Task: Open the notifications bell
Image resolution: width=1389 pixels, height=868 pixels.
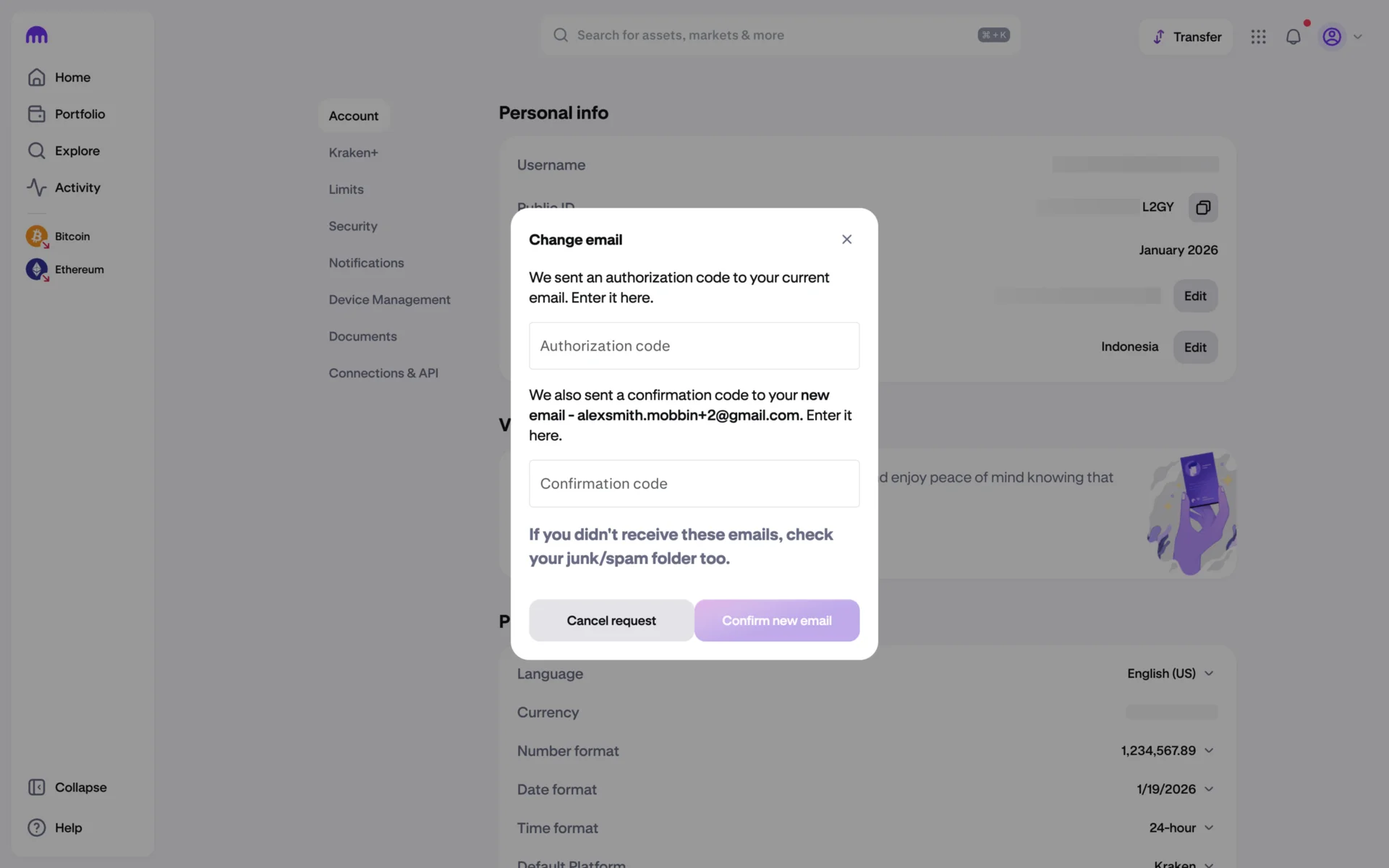Action: (1293, 37)
